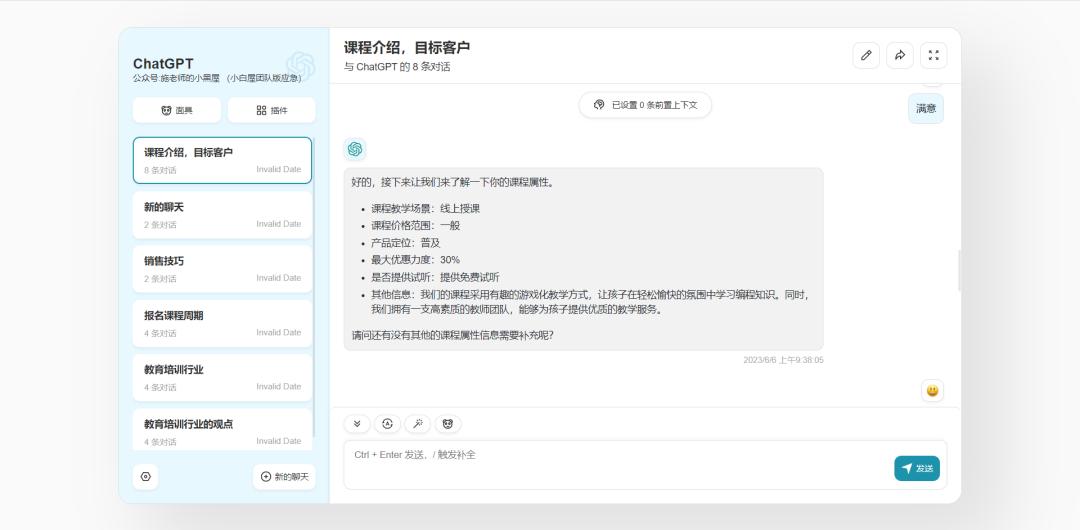Click the bullet 最大优惠力度：30%
This screenshot has width=1080, height=530.
point(415,260)
